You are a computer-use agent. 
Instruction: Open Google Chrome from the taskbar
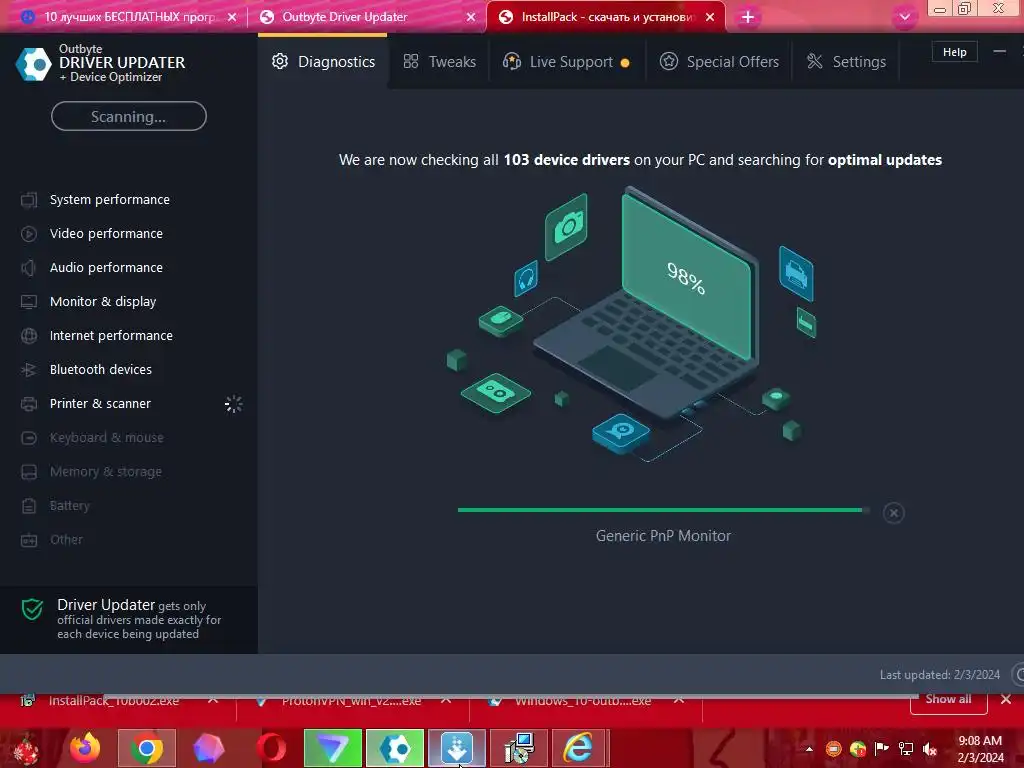(146, 748)
